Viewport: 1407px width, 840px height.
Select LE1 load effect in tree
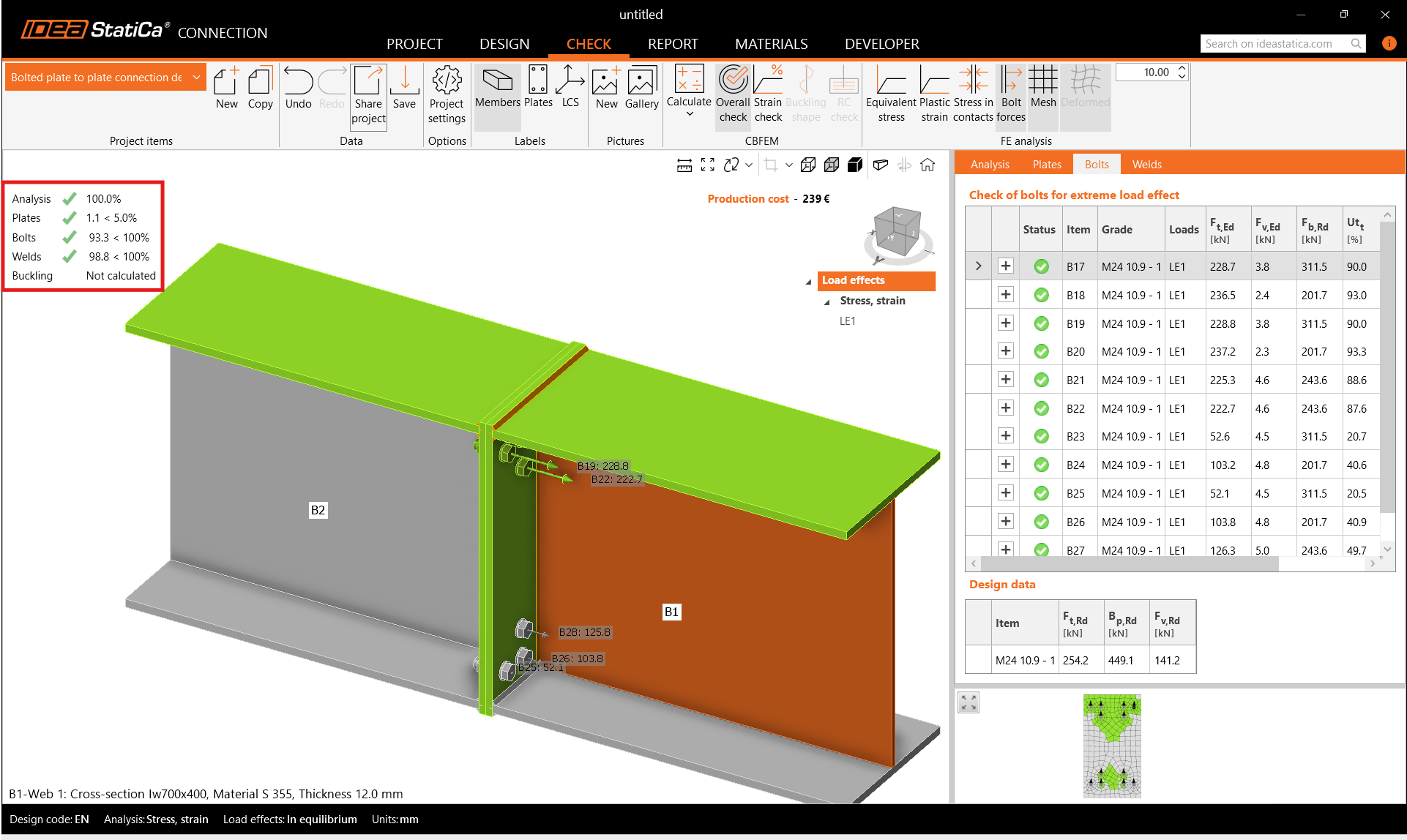coord(847,321)
